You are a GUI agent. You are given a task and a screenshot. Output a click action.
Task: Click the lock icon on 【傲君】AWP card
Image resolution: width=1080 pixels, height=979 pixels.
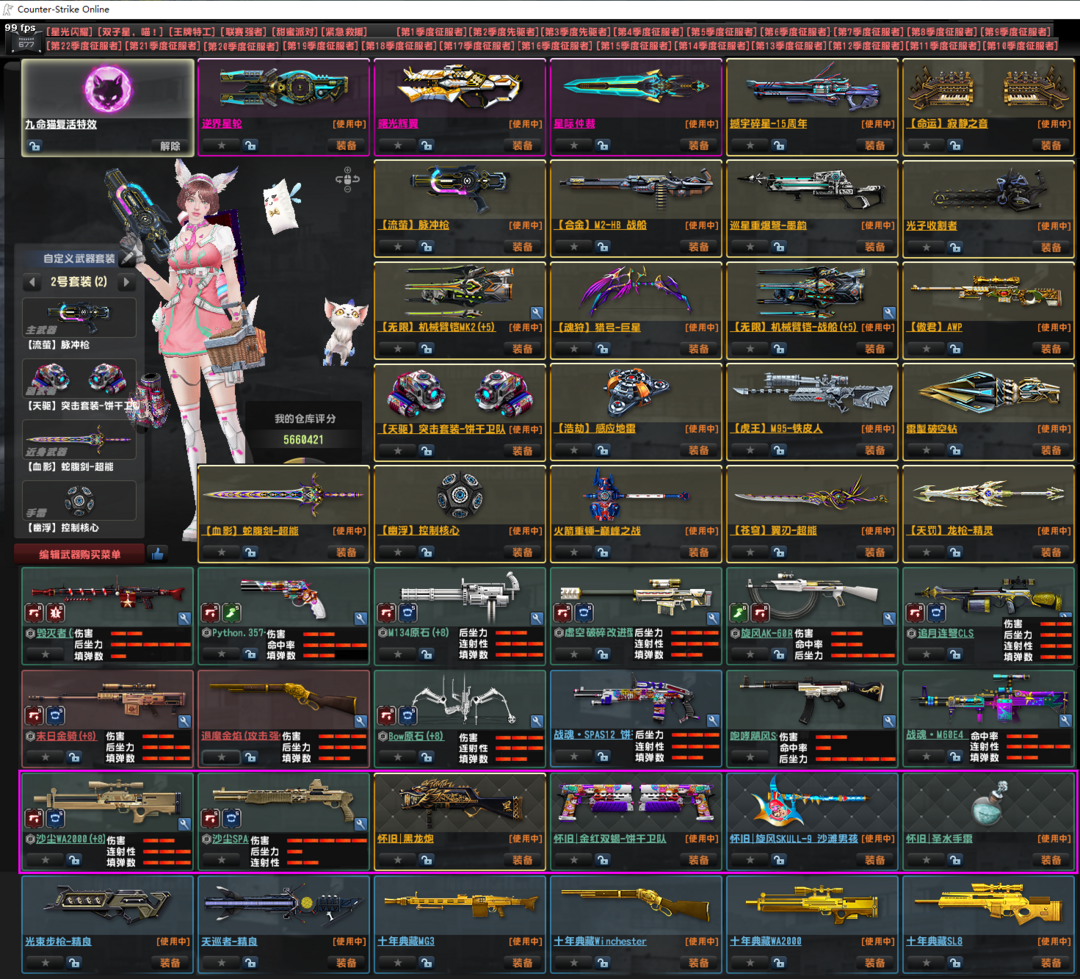(x=955, y=349)
